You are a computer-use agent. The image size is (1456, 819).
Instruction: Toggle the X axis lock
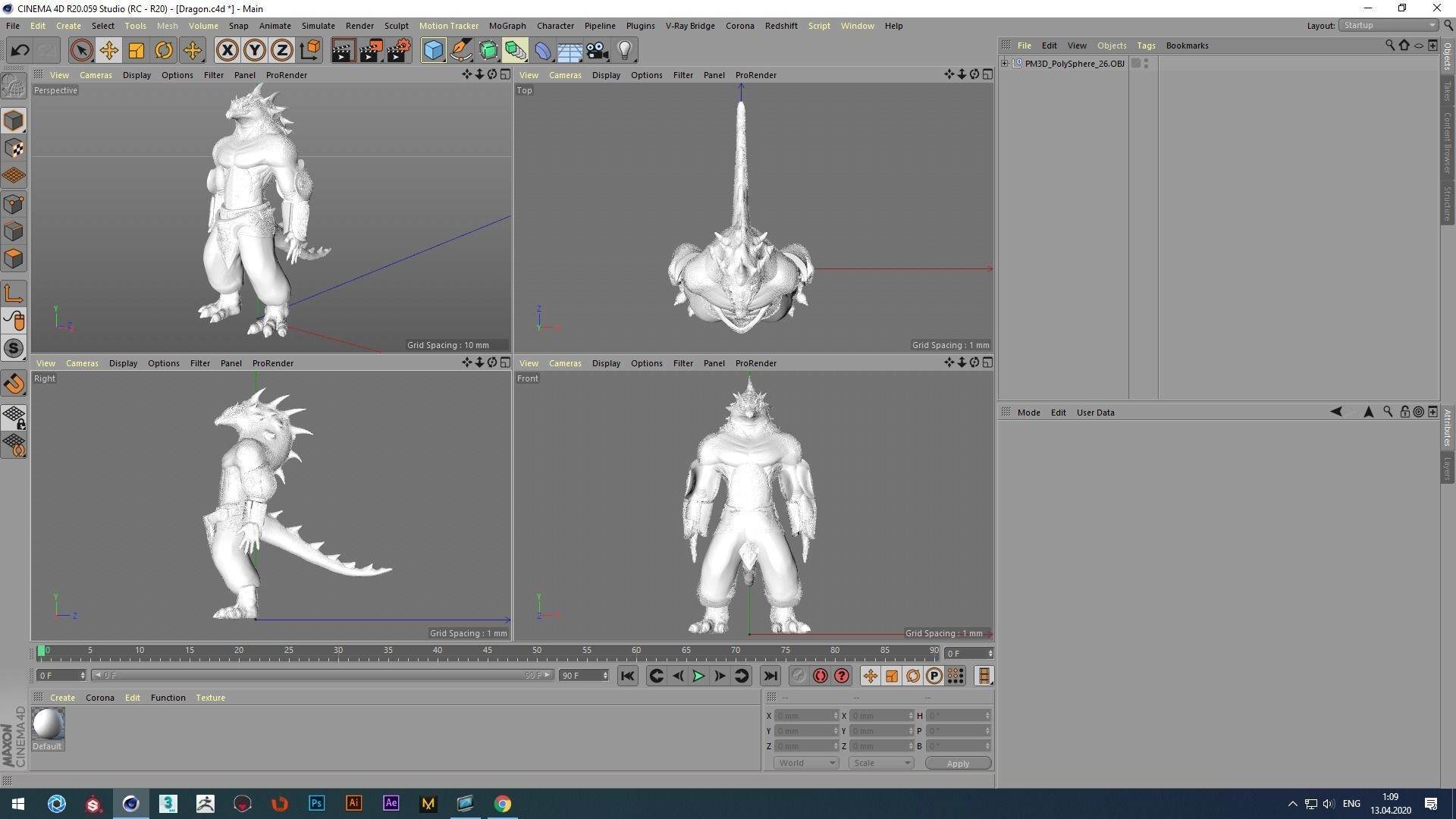tap(227, 51)
